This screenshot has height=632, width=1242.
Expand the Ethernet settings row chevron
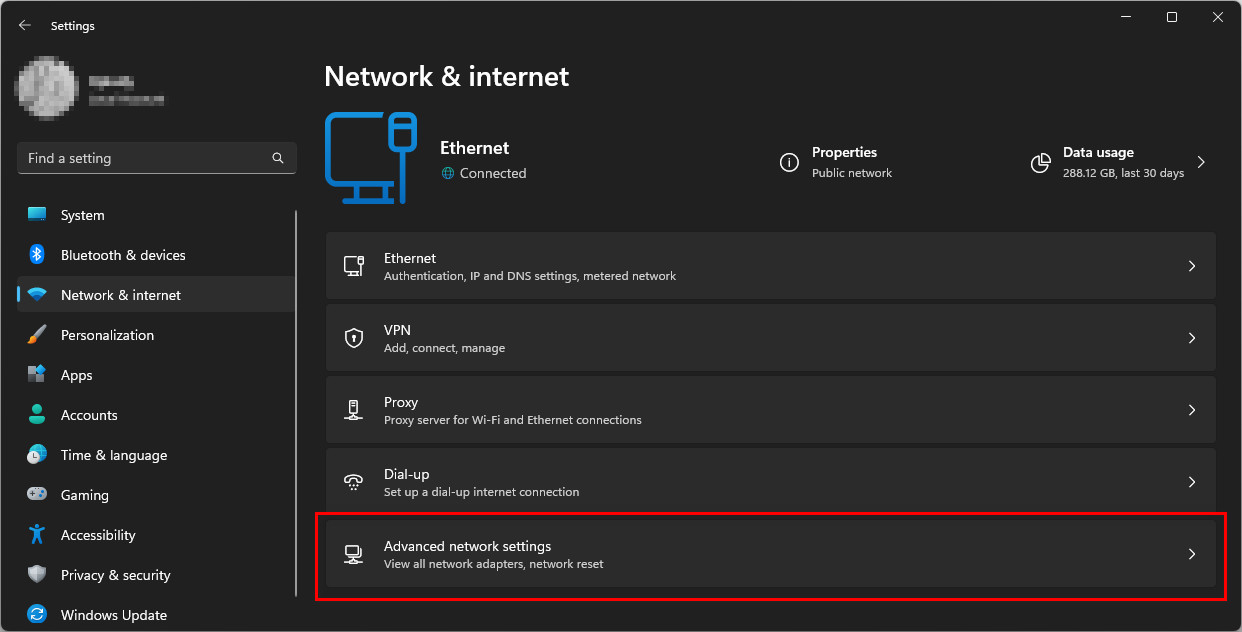[1191, 266]
